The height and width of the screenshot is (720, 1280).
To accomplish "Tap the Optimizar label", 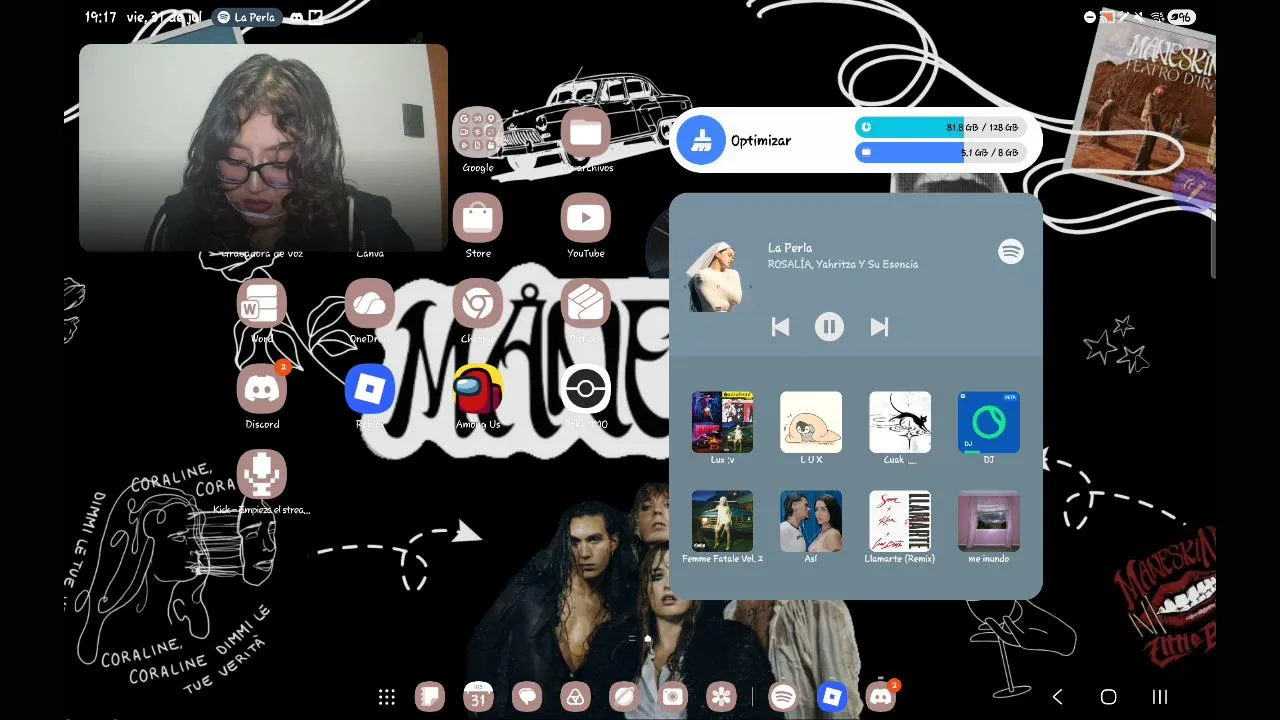I will (761, 141).
